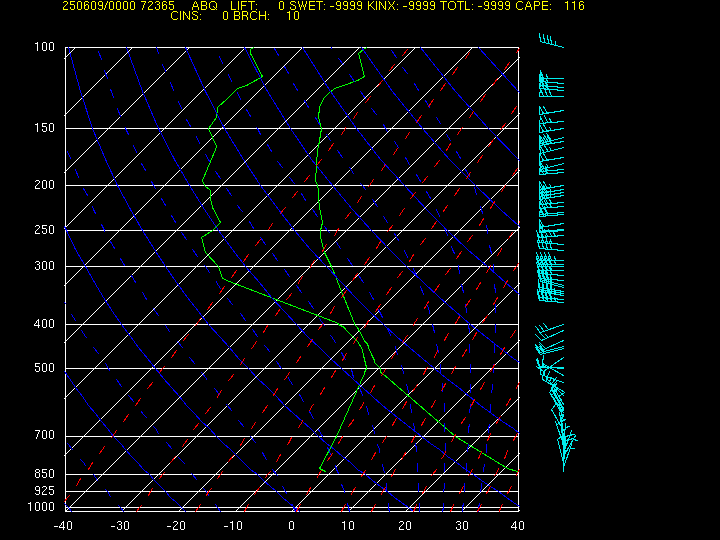
Task: Click the 500 pressure level label
Action: pyautogui.click(x=45, y=368)
